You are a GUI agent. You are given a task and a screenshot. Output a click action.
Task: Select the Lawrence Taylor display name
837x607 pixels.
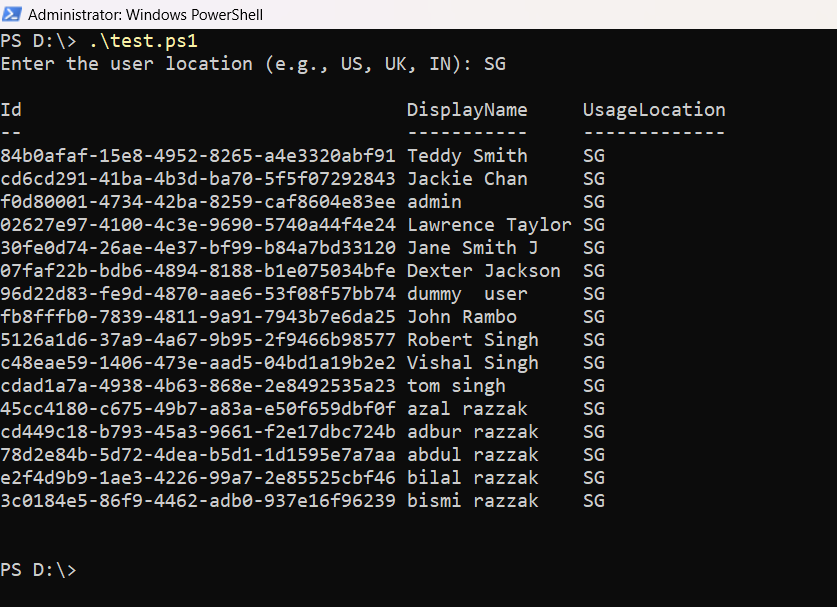[489, 225]
